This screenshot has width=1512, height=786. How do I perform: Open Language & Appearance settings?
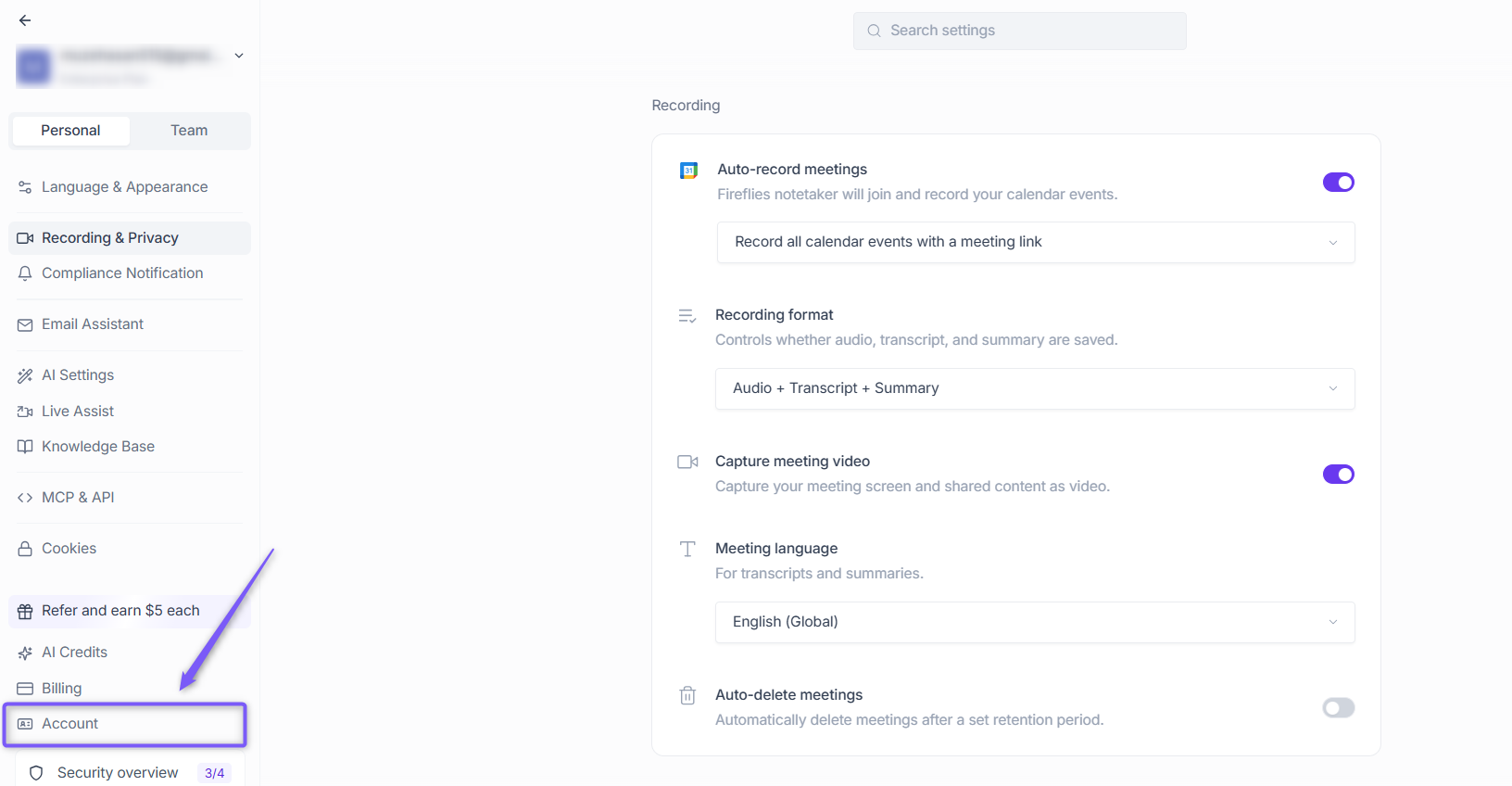tap(130, 187)
